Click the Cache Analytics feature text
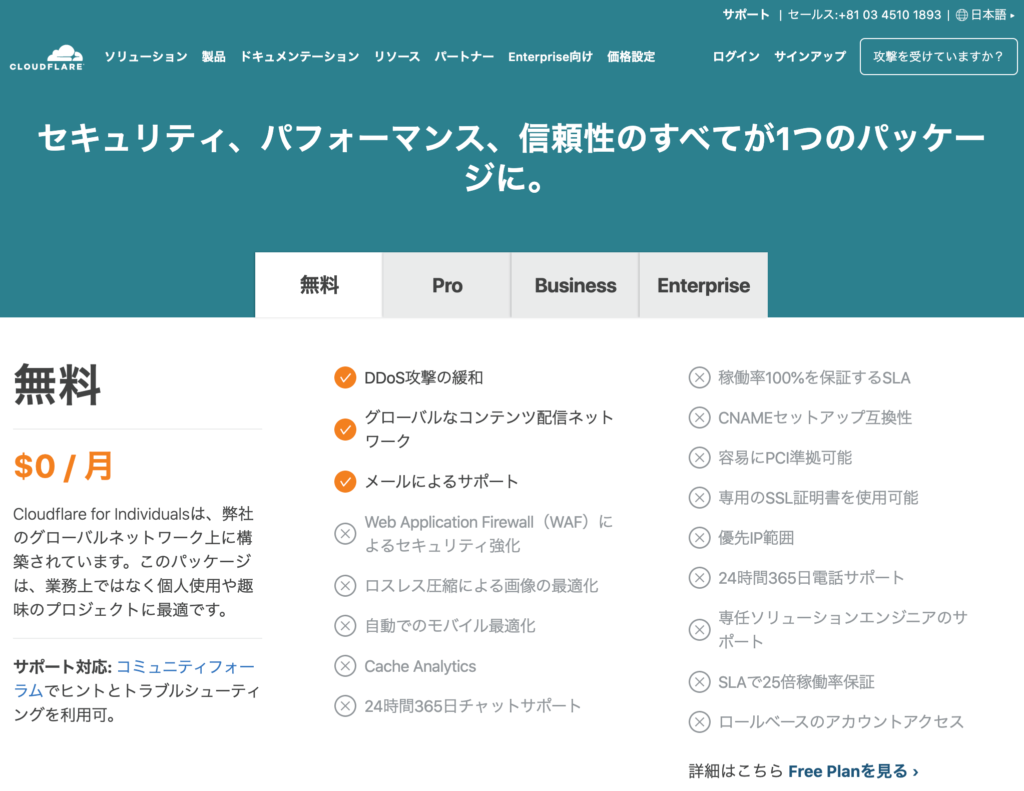 (x=420, y=666)
